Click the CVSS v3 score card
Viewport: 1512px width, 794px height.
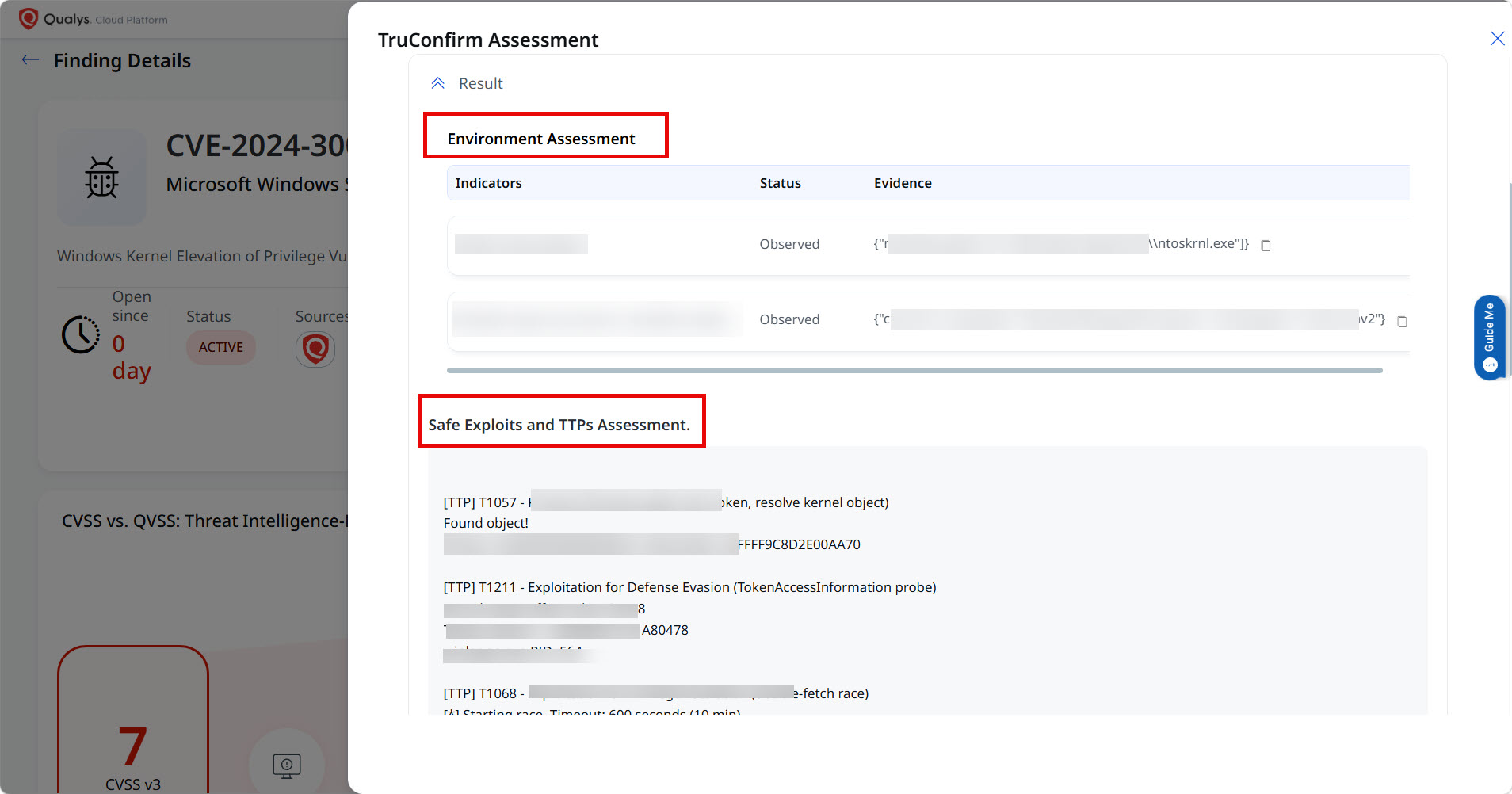133,720
